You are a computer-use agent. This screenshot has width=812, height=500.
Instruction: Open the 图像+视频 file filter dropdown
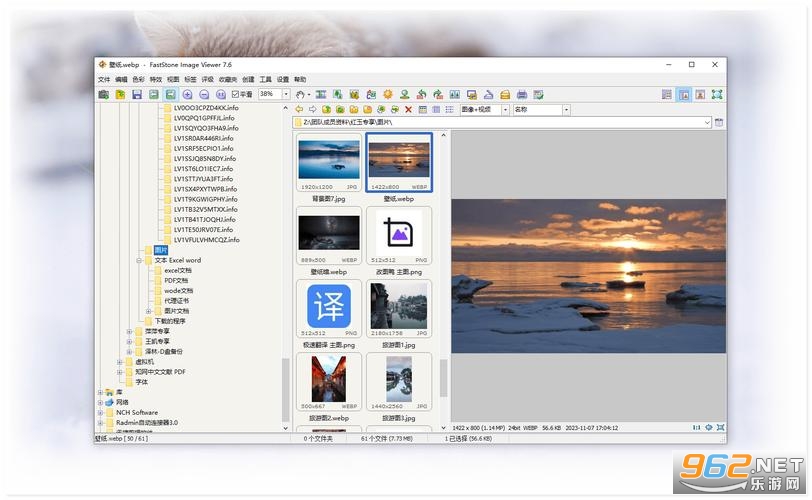coord(505,110)
